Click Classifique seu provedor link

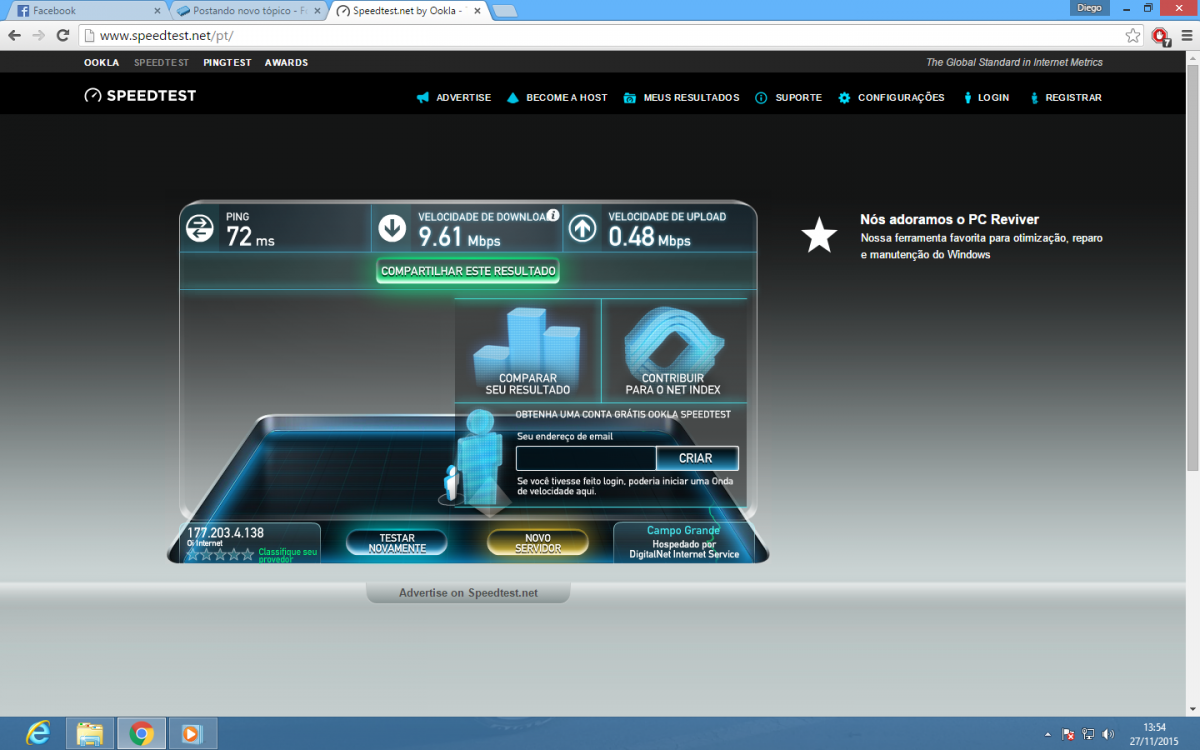tap(288, 555)
